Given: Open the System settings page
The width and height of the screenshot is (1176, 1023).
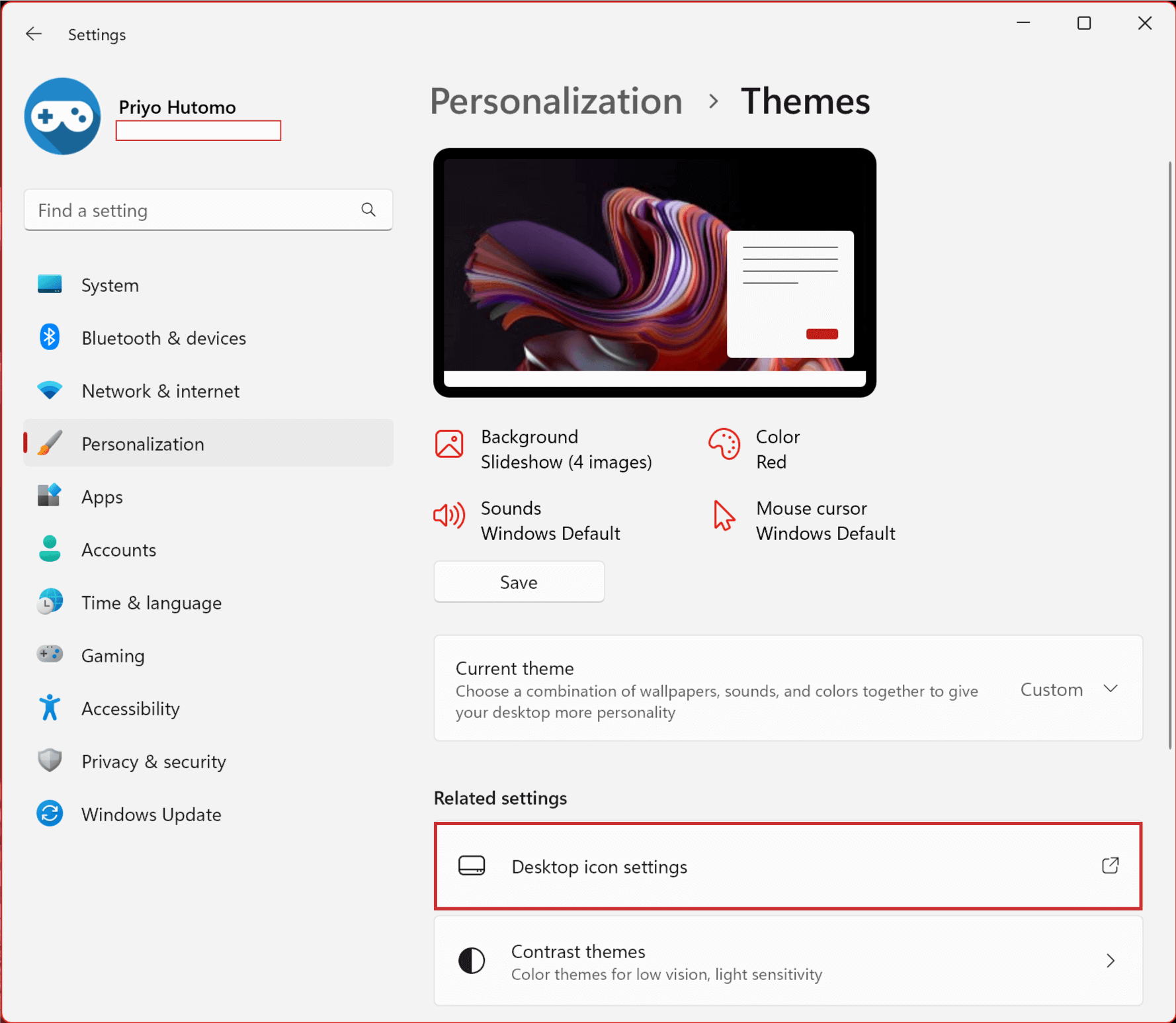Looking at the screenshot, I should pyautogui.click(x=208, y=285).
